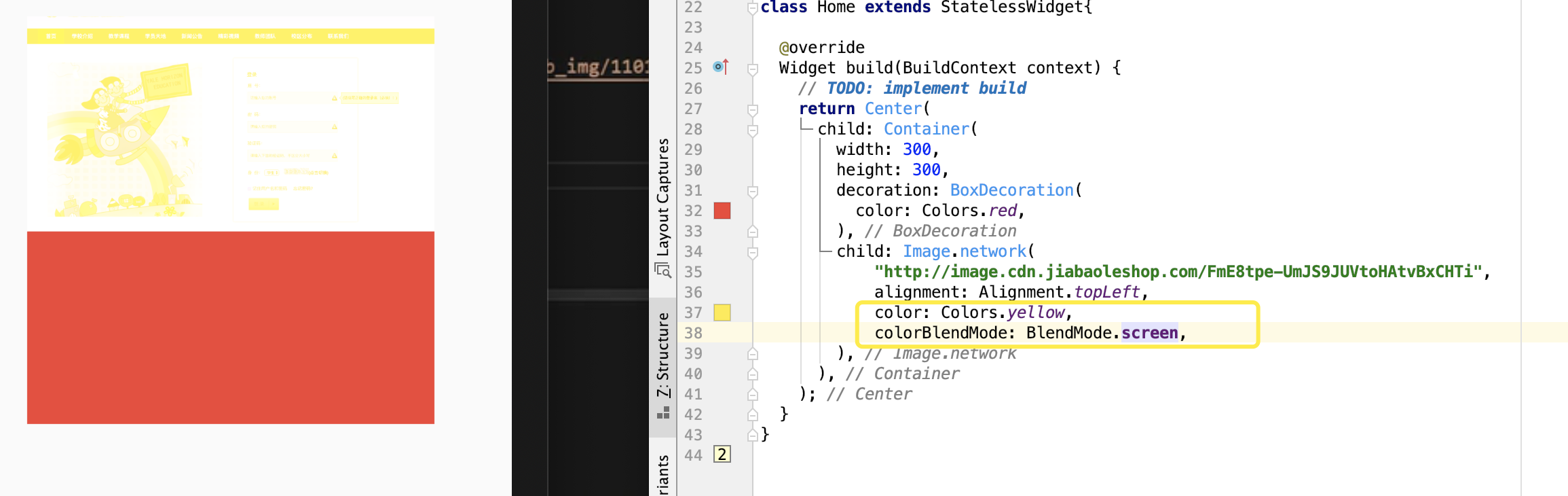Click the '// Container' closing hint on line 40
The width and height of the screenshot is (1568, 496).
[902, 374]
